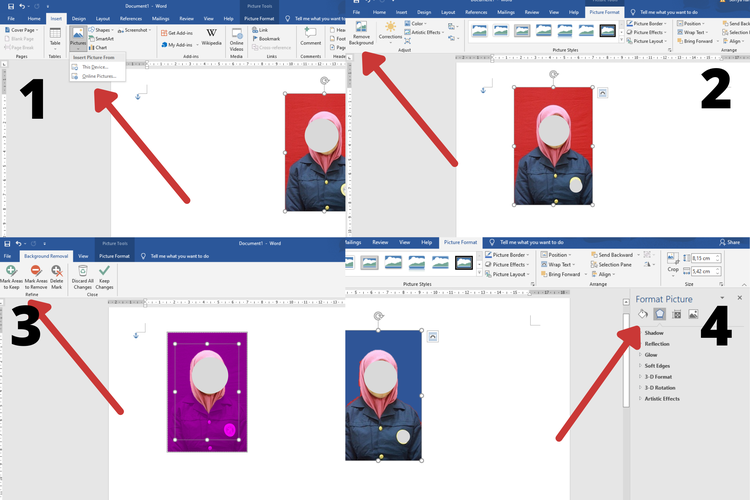Open Effects pentagon tab in Format Picture pane
This screenshot has height=500, width=750.
[660, 314]
